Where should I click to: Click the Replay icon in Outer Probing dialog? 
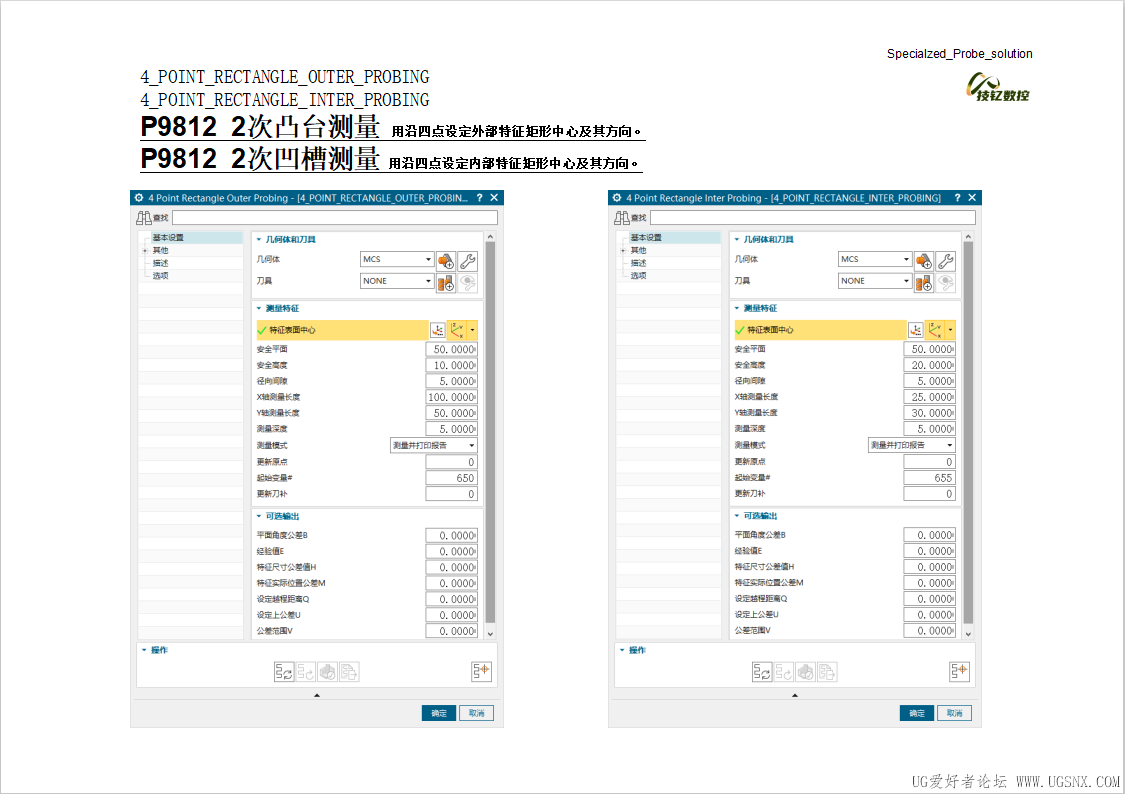306,672
